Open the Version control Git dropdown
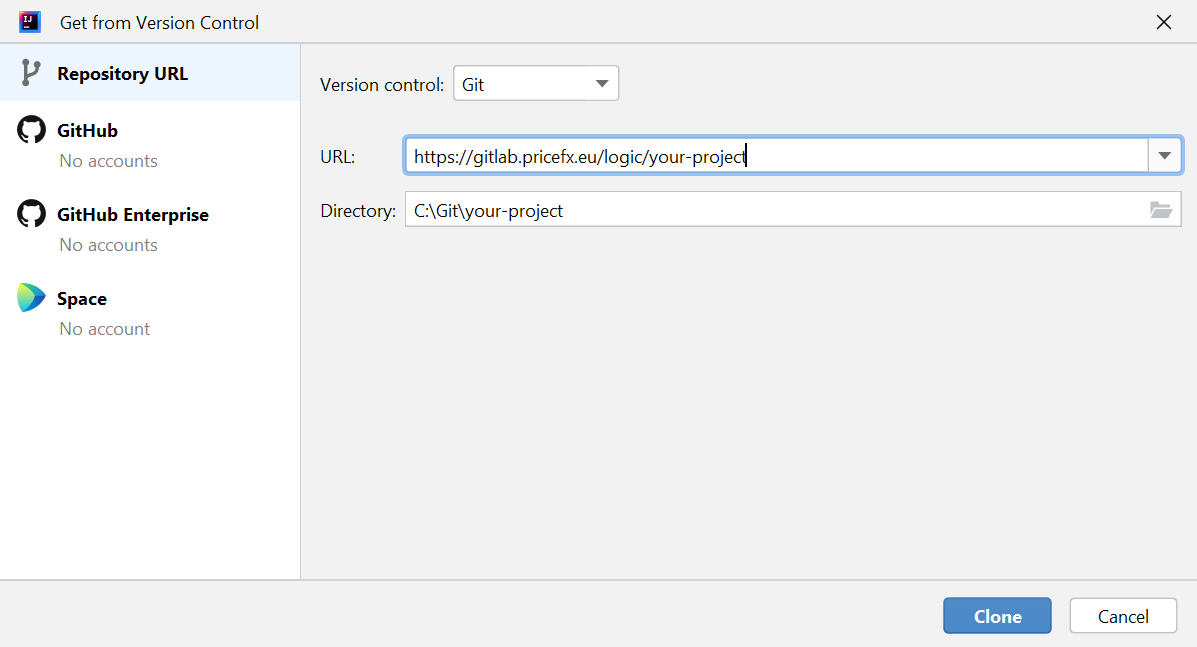Screen dimensions: 1197x647 [x=536, y=84]
